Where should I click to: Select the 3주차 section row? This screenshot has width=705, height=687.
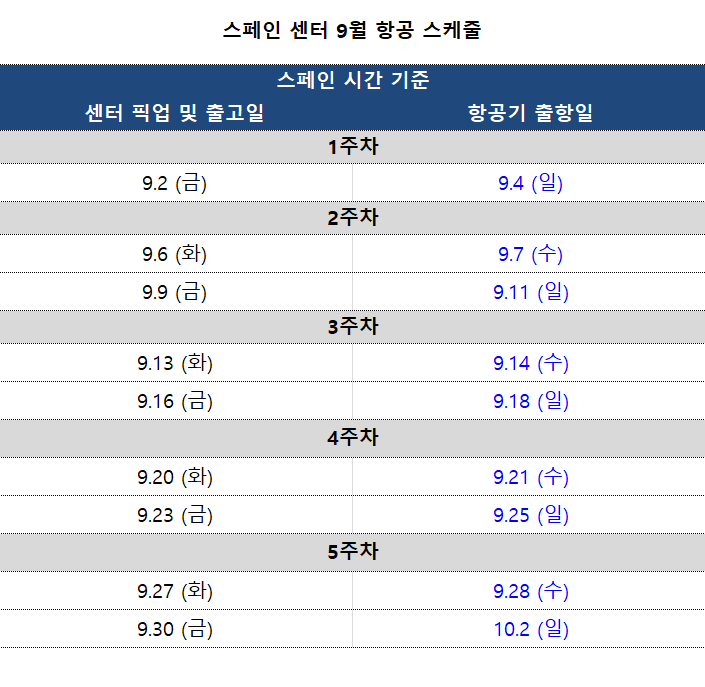click(352, 327)
